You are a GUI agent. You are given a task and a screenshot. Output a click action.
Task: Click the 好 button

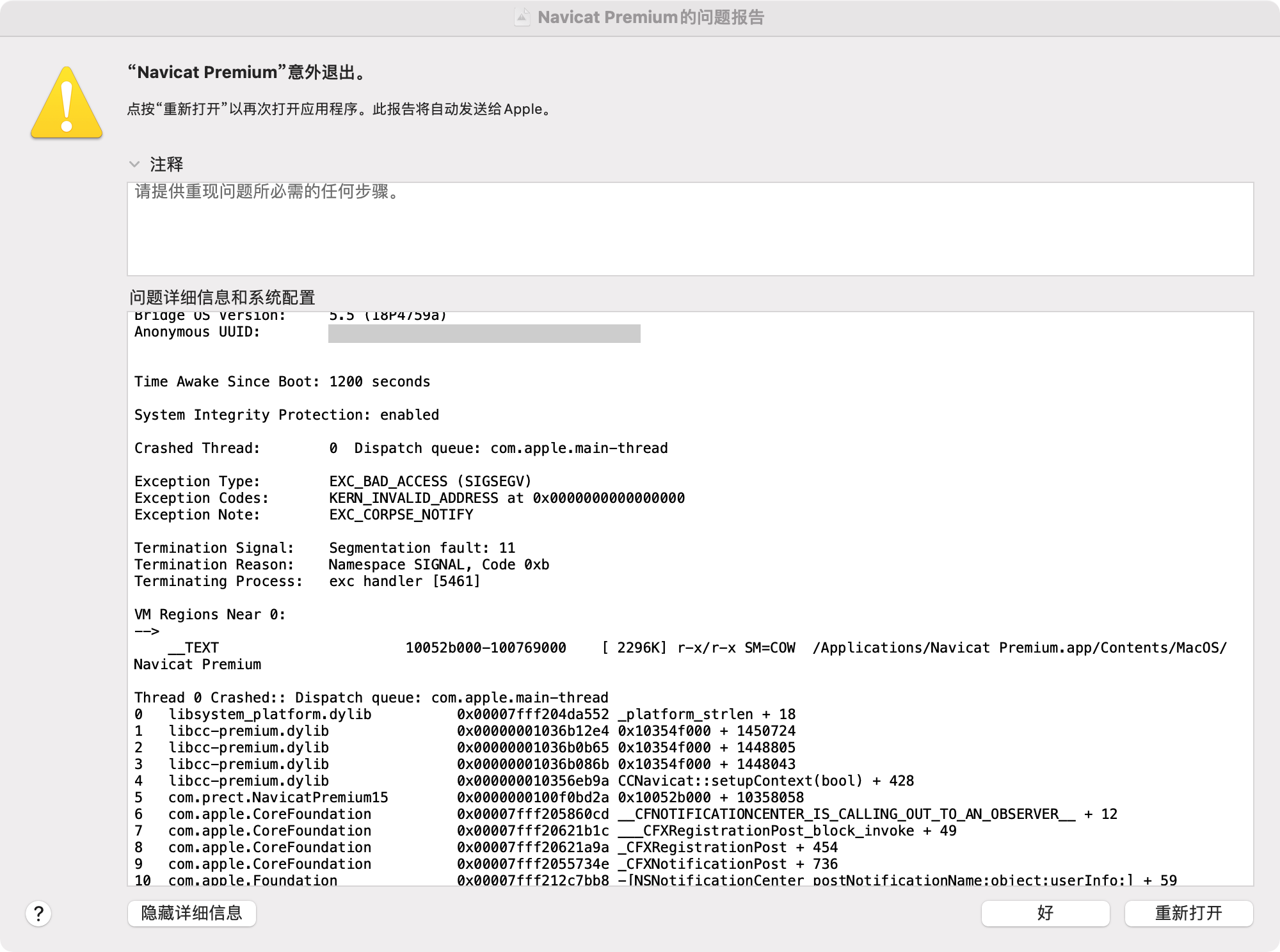point(1045,914)
